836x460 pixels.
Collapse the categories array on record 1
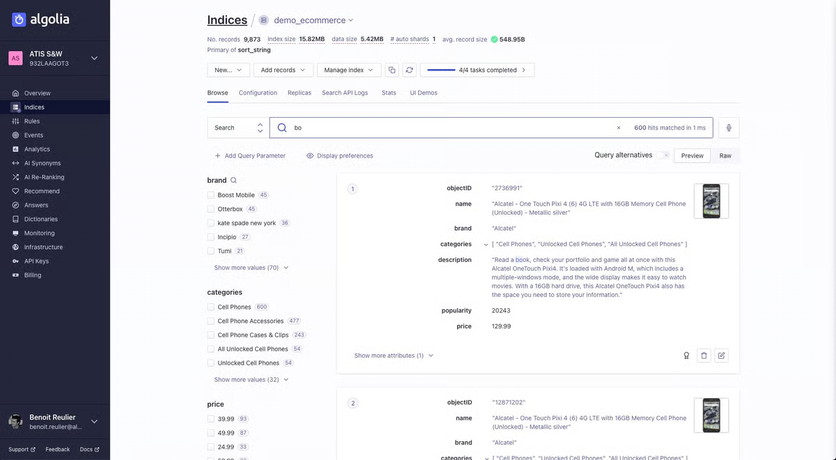point(486,245)
